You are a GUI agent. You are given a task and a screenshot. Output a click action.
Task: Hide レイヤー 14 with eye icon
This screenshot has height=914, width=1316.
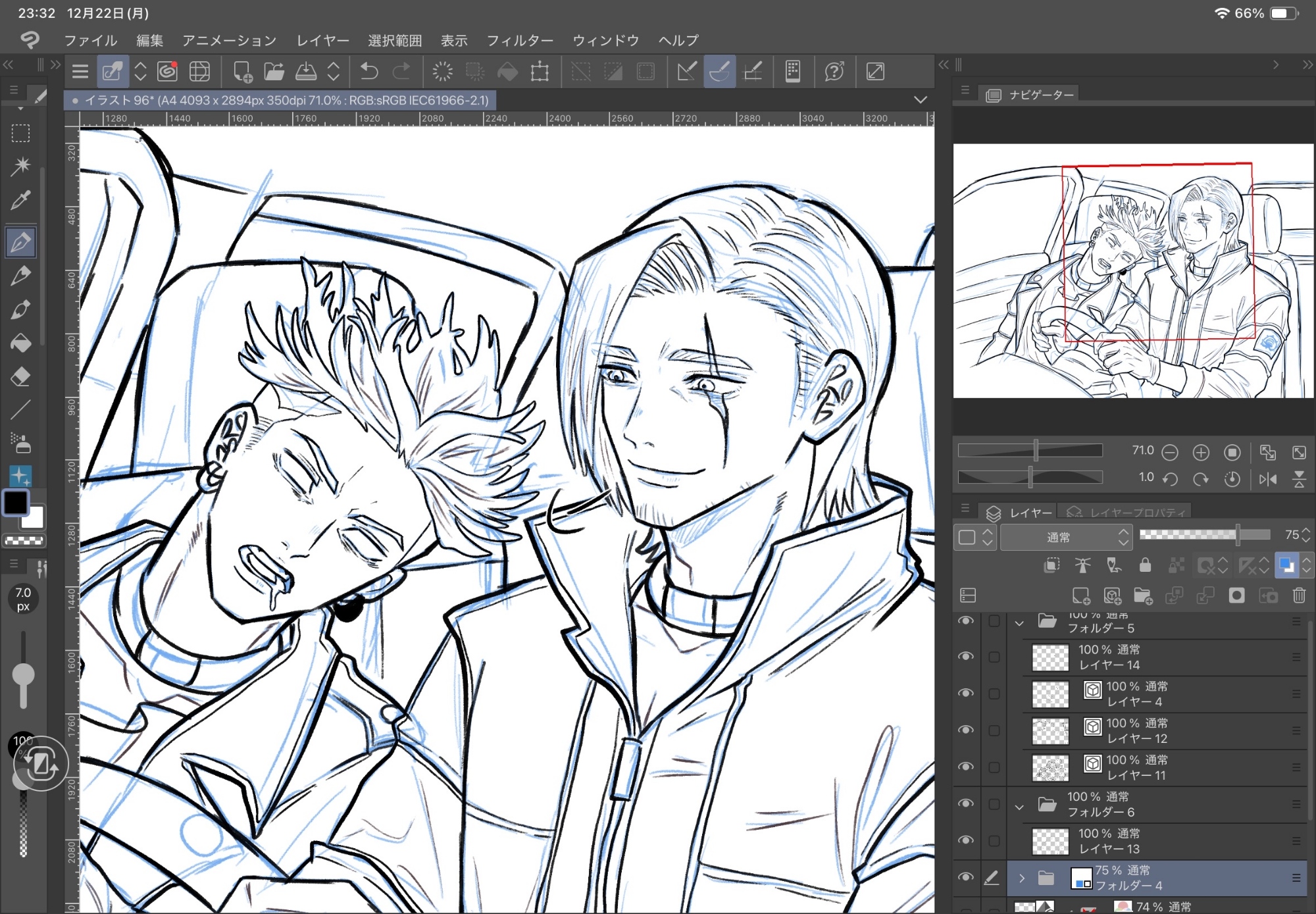click(x=966, y=657)
